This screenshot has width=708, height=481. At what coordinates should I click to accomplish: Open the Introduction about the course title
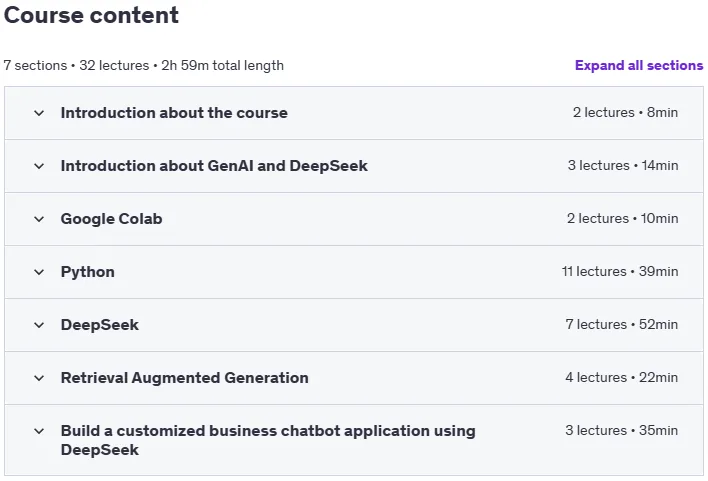[x=174, y=112]
